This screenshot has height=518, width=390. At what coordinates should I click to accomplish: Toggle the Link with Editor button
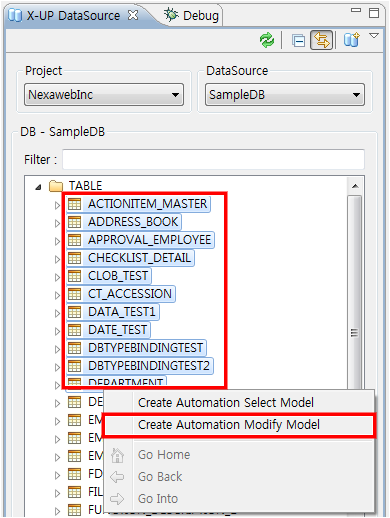point(321,40)
